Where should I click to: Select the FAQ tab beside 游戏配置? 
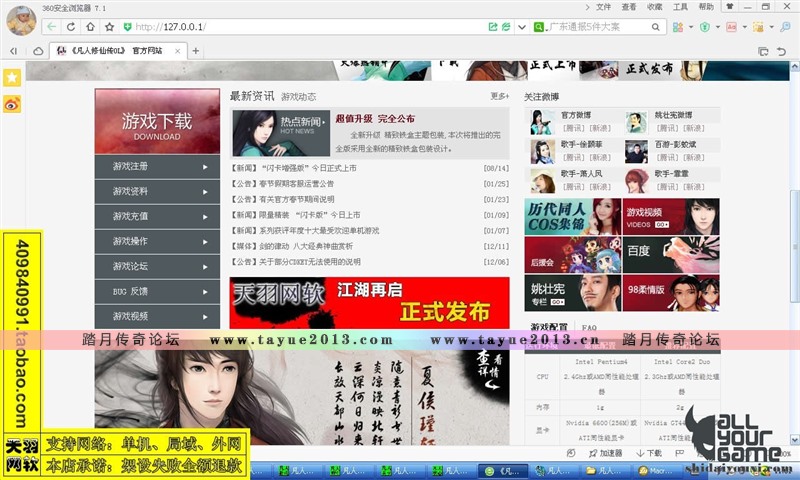click(x=589, y=327)
